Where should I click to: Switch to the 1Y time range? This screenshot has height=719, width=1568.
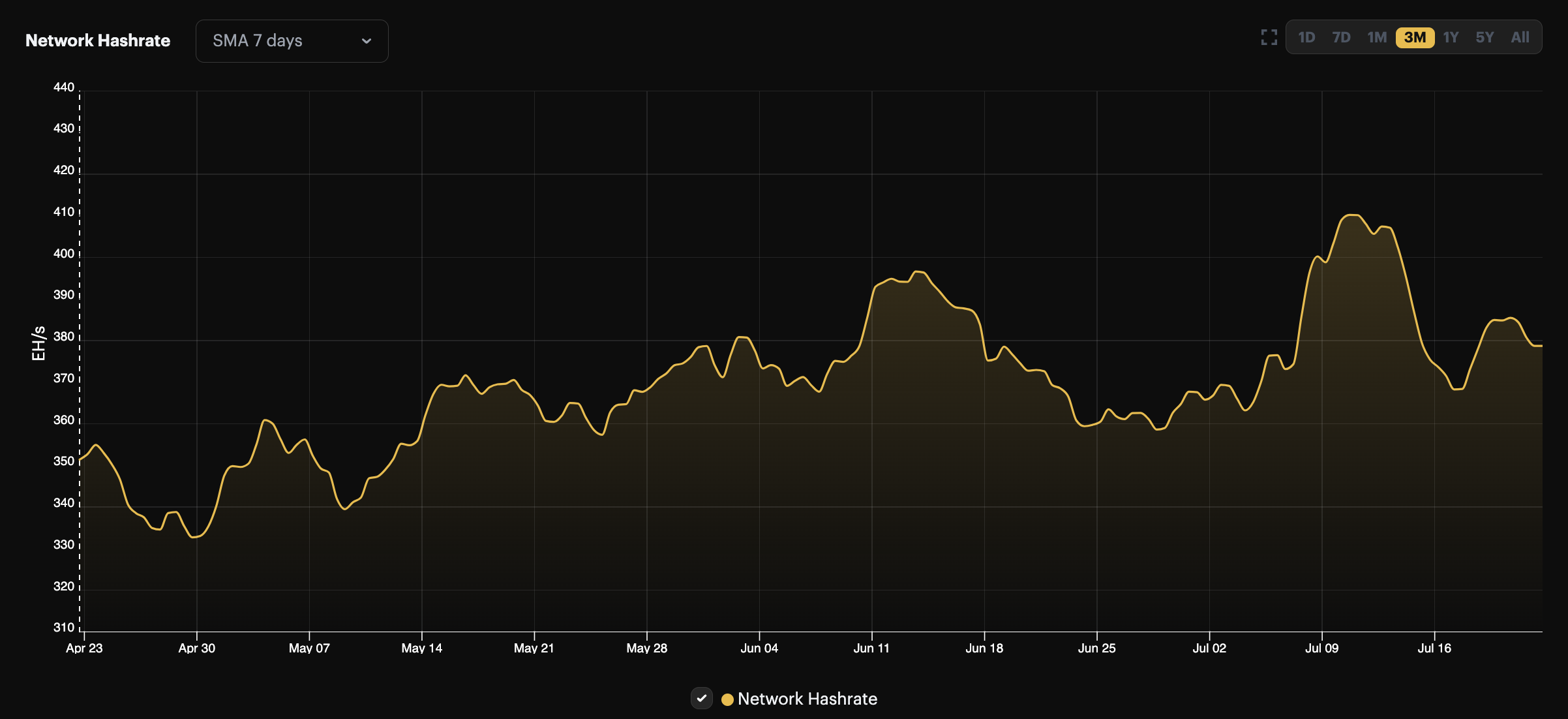(x=1451, y=37)
